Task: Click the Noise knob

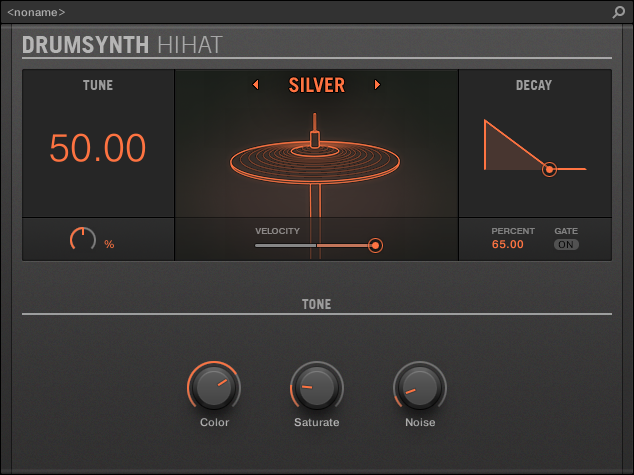Action: [x=420, y=387]
